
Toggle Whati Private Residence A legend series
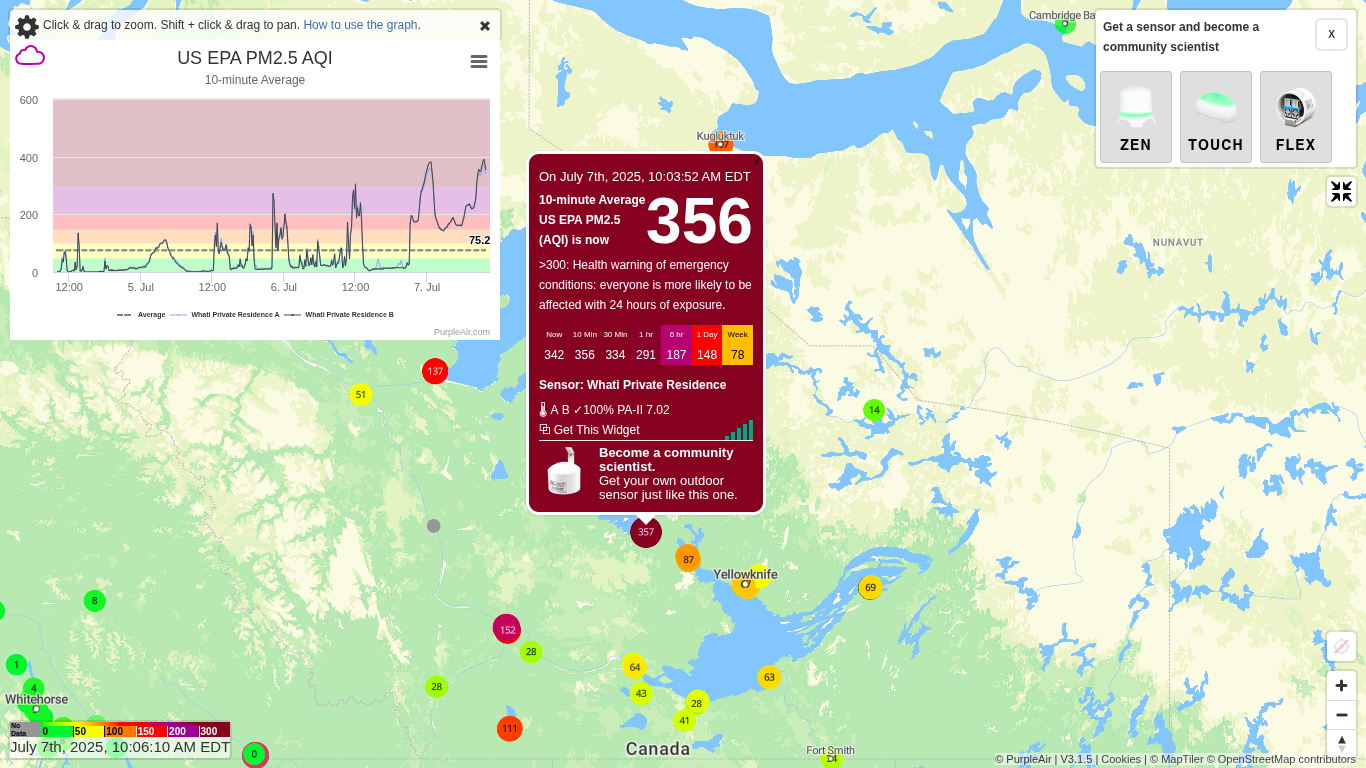click(225, 314)
